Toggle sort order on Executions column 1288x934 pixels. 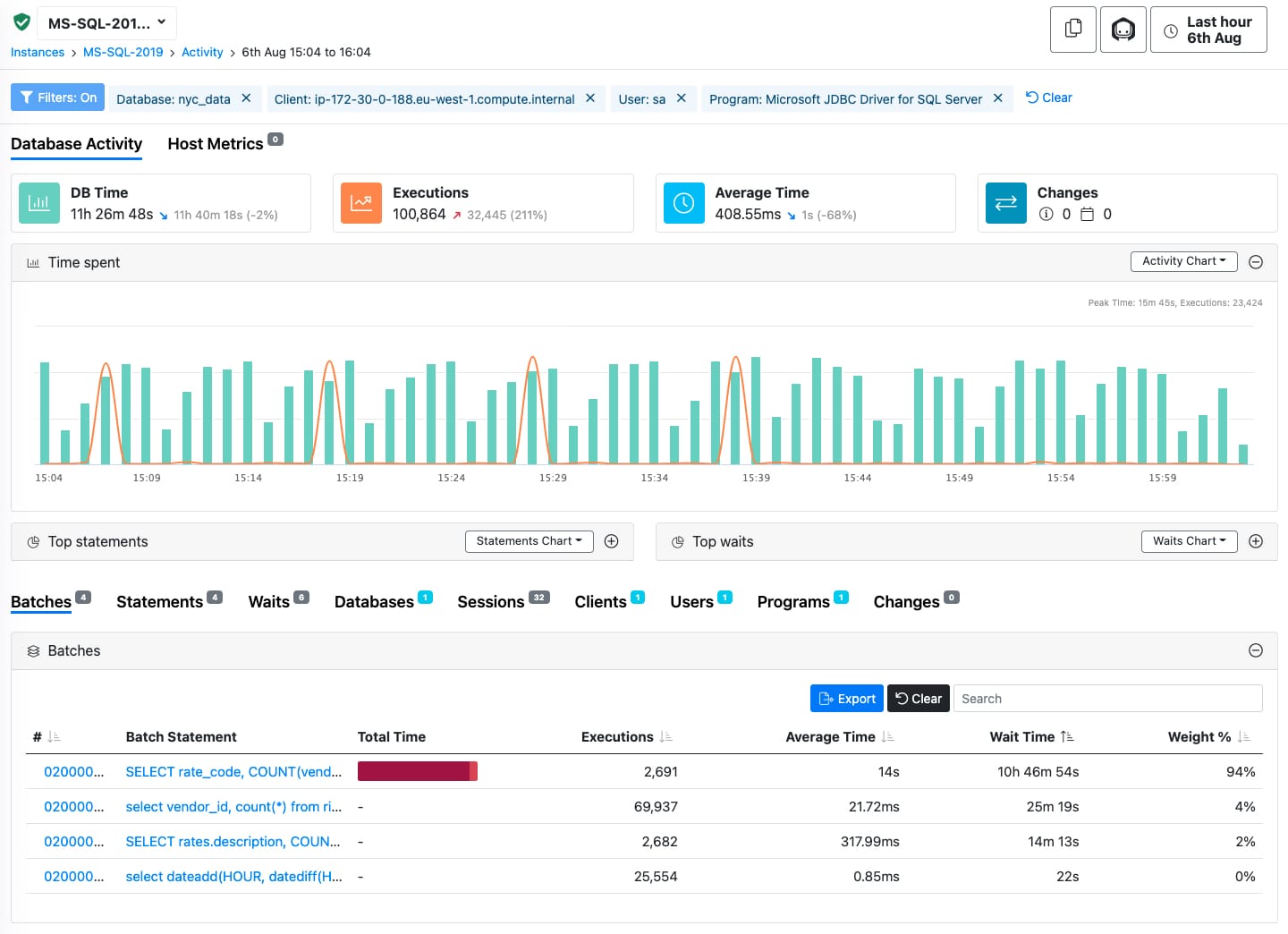coord(665,736)
